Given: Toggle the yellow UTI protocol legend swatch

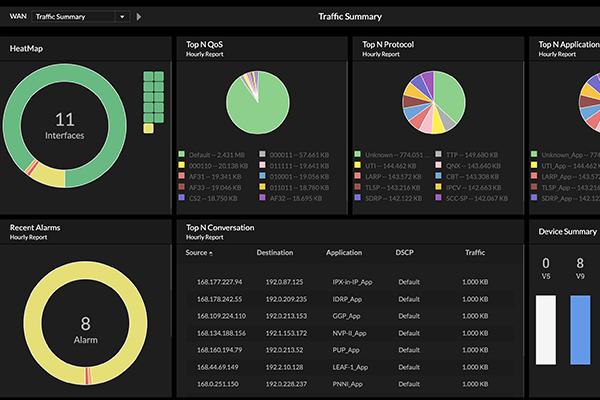Looking at the screenshot, I should click(358, 165).
